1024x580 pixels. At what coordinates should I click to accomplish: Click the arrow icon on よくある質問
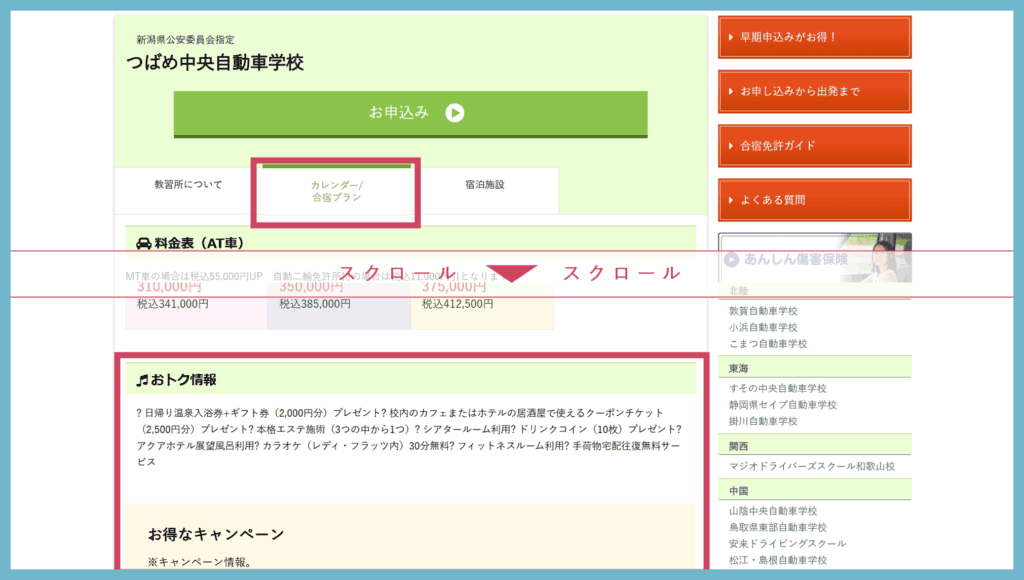731,200
